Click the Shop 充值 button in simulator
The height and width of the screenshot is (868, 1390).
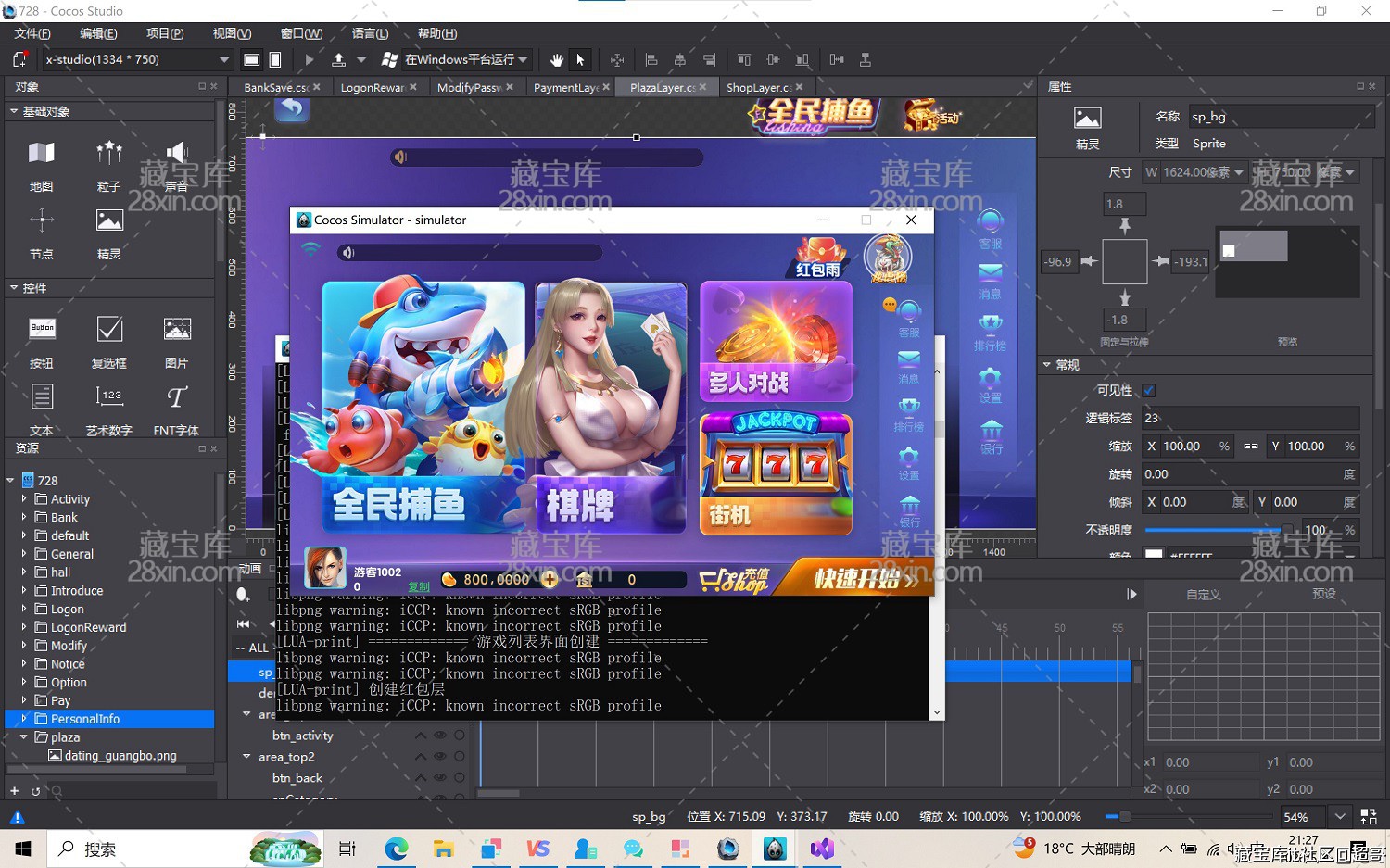point(735,580)
